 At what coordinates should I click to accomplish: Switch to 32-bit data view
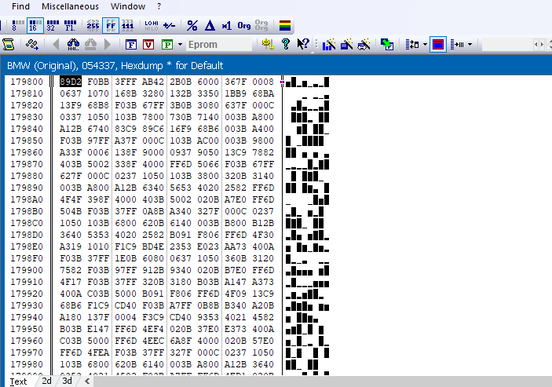coord(52,25)
